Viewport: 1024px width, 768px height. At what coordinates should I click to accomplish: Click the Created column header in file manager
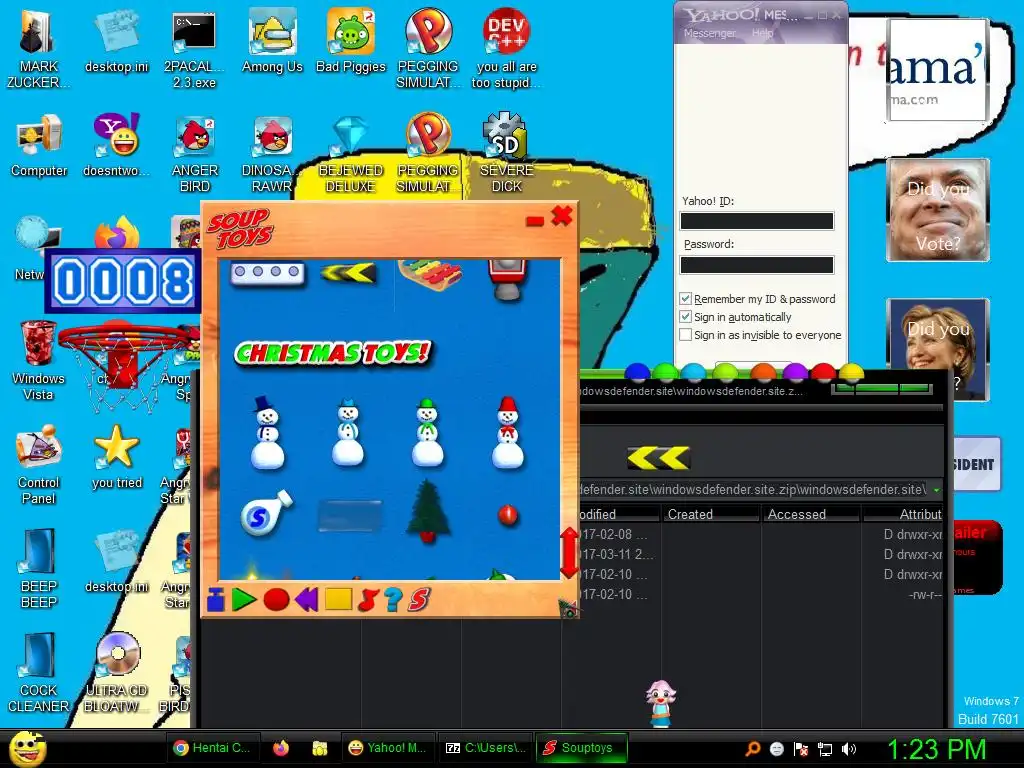711,514
